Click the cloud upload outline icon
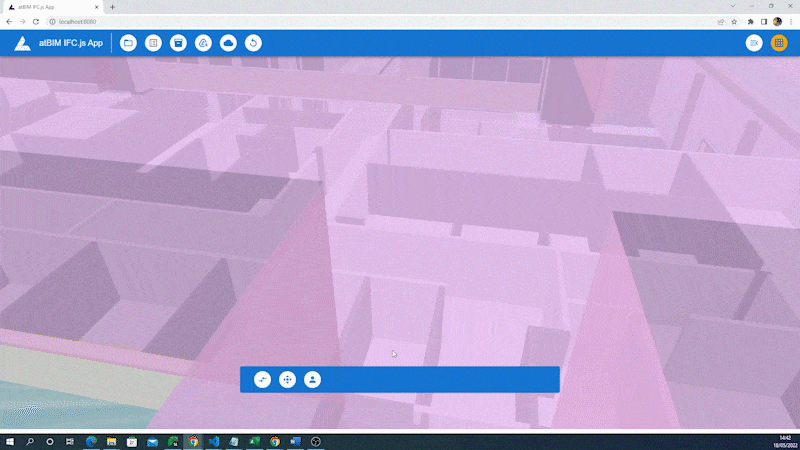This screenshot has width=800, height=450. tap(203, 43)
